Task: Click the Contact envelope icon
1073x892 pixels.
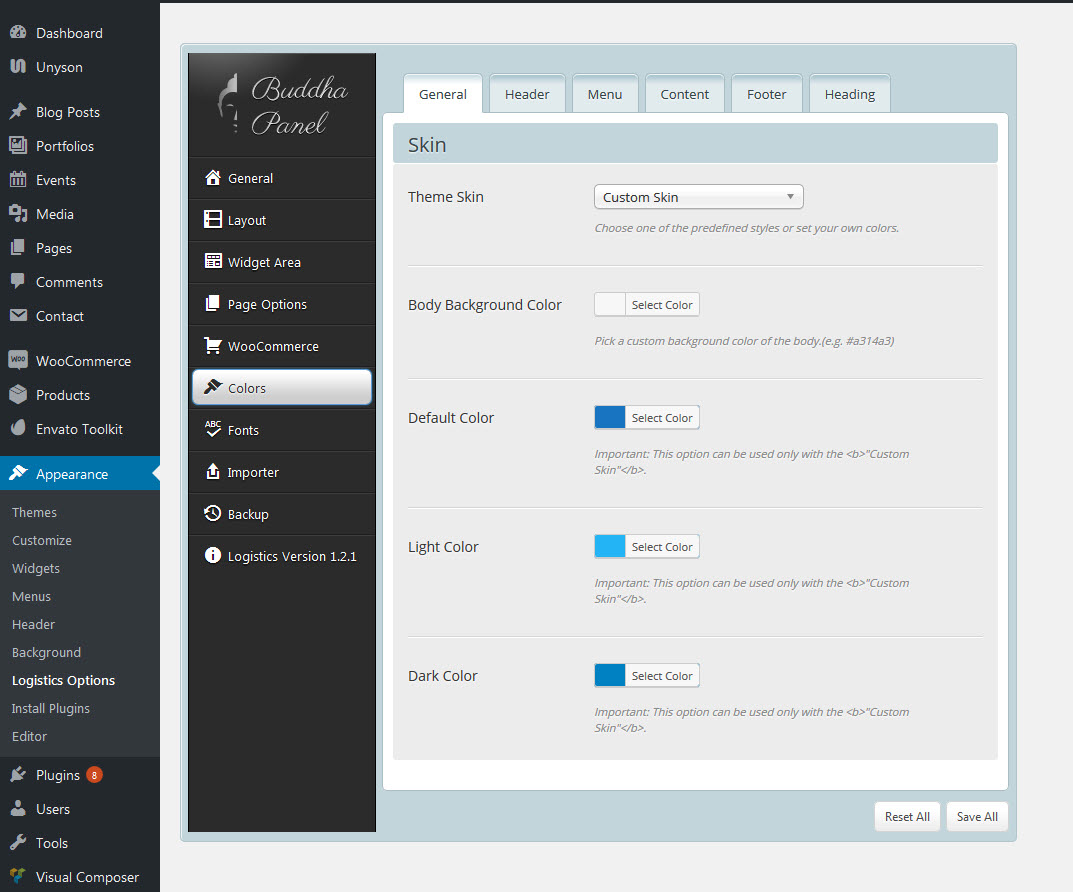Action: coord(18,315)
